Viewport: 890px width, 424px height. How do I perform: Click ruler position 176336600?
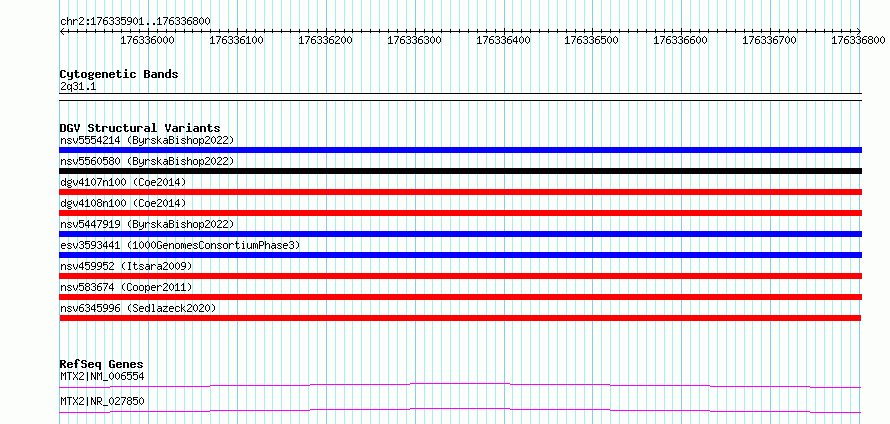point(681,40)
